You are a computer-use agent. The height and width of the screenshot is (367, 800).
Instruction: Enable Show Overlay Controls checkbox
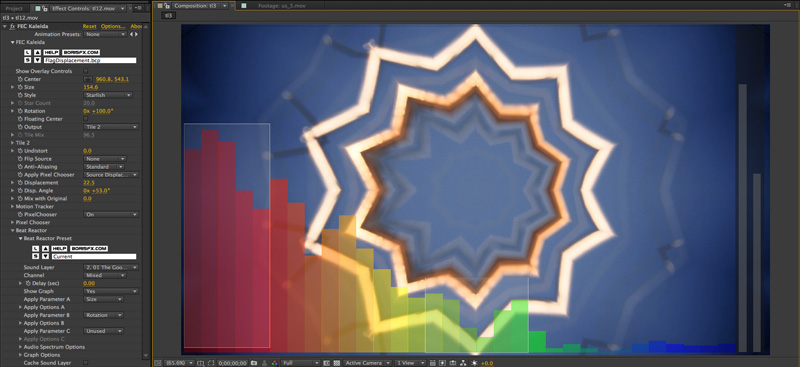[86, 71]
